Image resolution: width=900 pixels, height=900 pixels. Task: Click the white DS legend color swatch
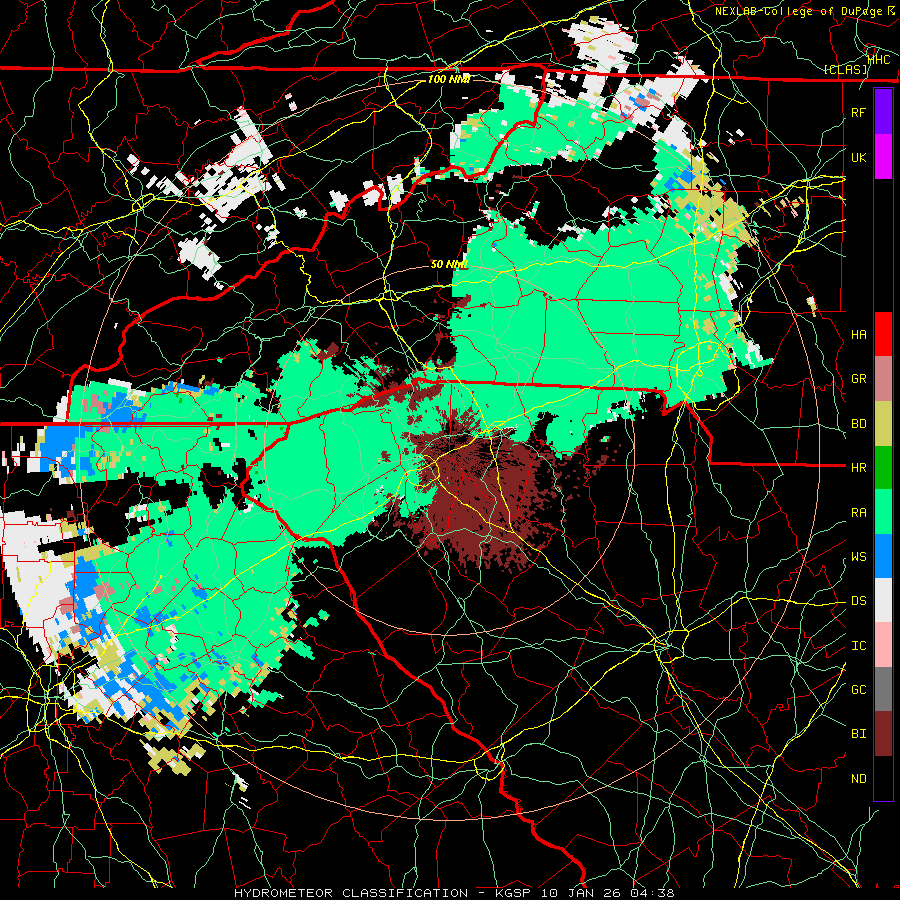pos(883,600)
